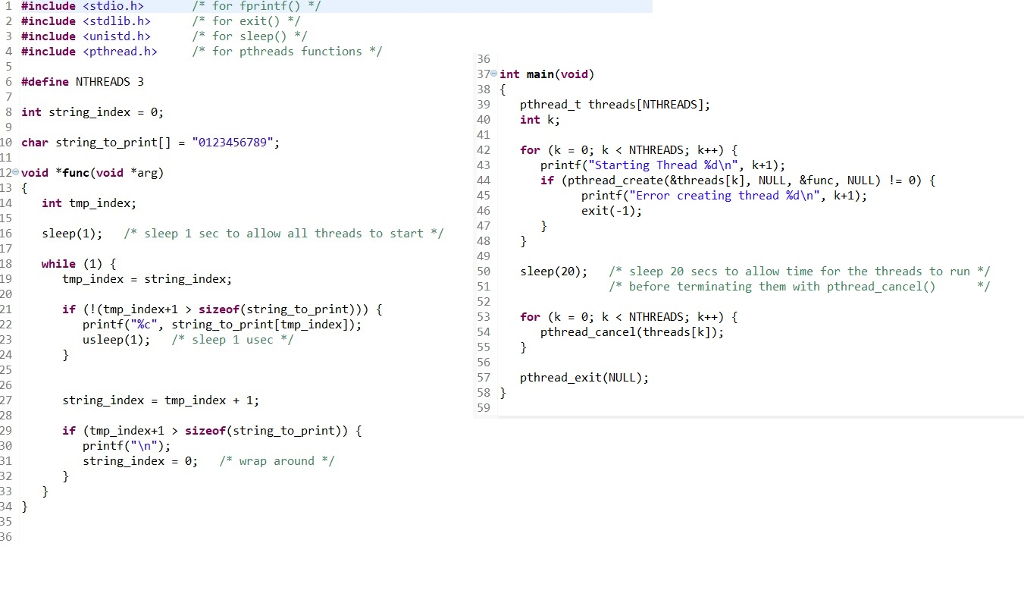This screenshot has width=1024, height=606.
Task: Click the int main(void) declaration
Action: coord(543,73)
